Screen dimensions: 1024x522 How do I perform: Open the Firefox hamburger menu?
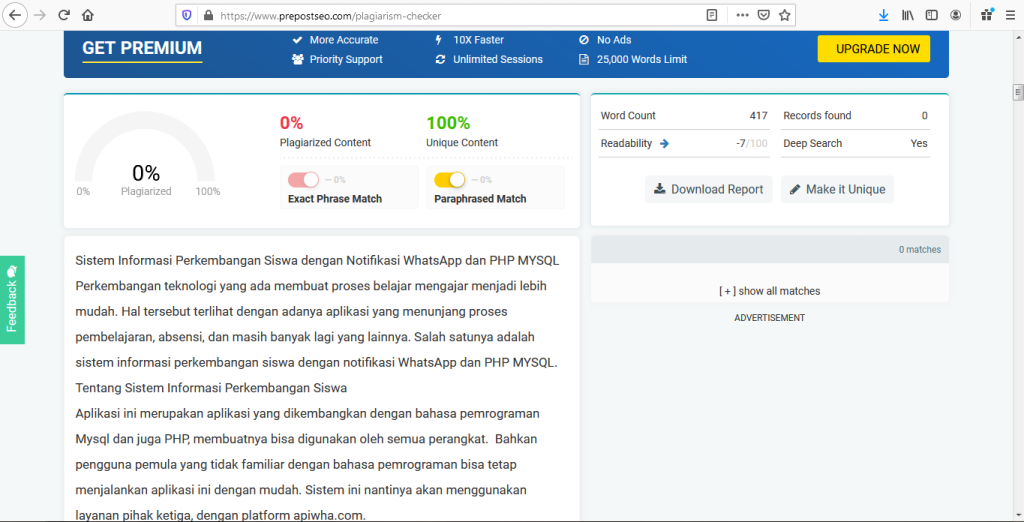pos(1010,15)
